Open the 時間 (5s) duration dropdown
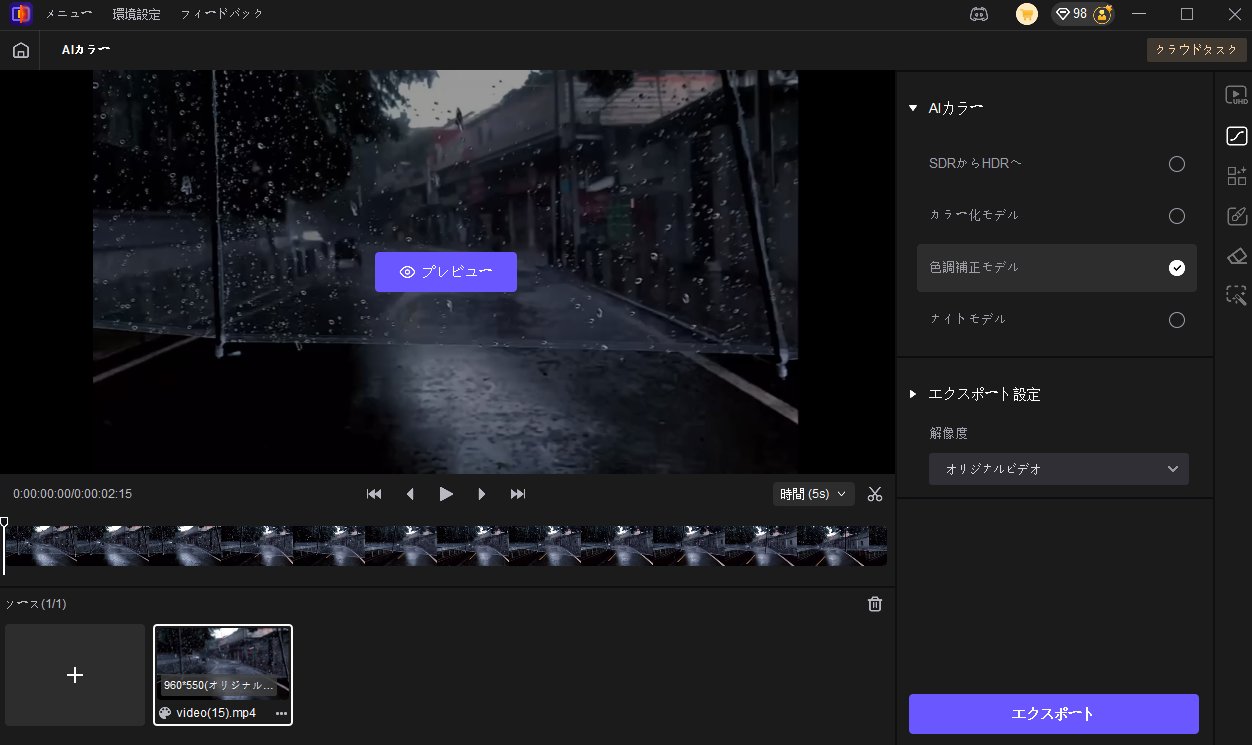This screenshot has height=745, width=1252. pyautogui.click(x=813, y=494)
